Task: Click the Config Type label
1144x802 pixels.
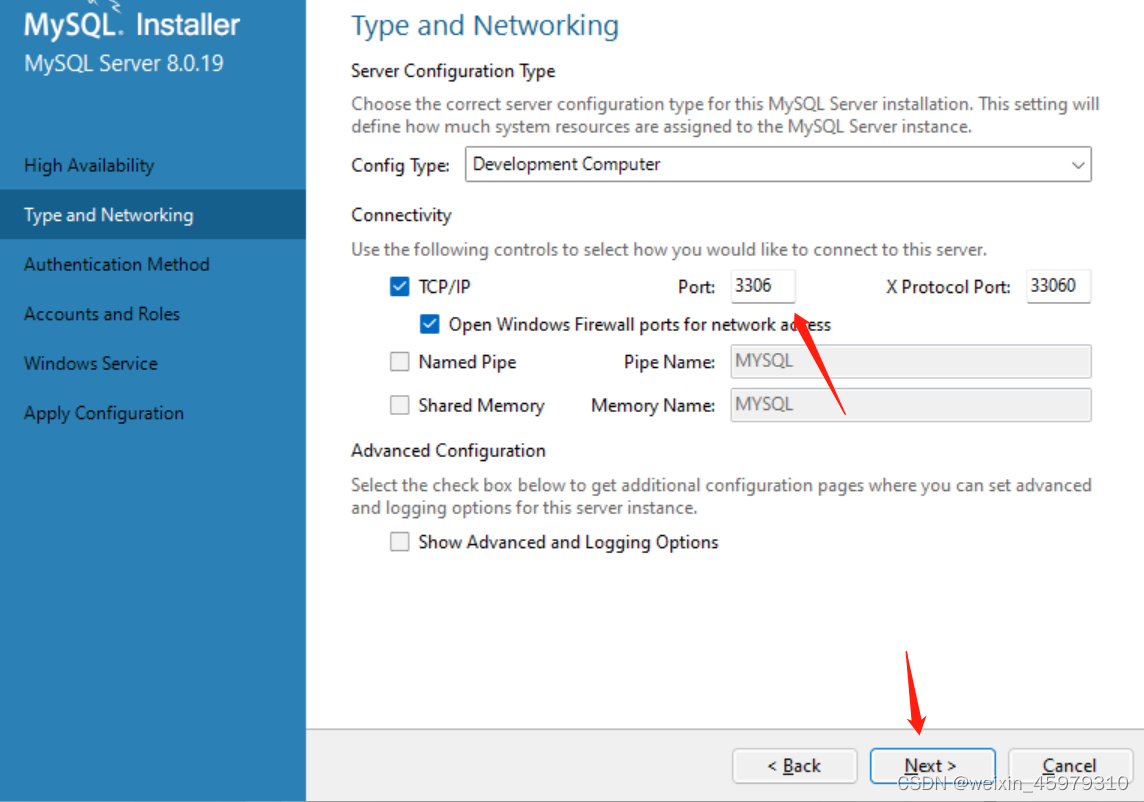Action: coord(401,166)
